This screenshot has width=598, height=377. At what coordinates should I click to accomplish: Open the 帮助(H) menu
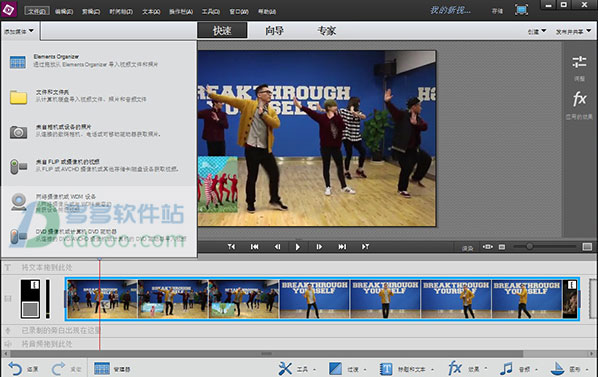coord(267,11)
